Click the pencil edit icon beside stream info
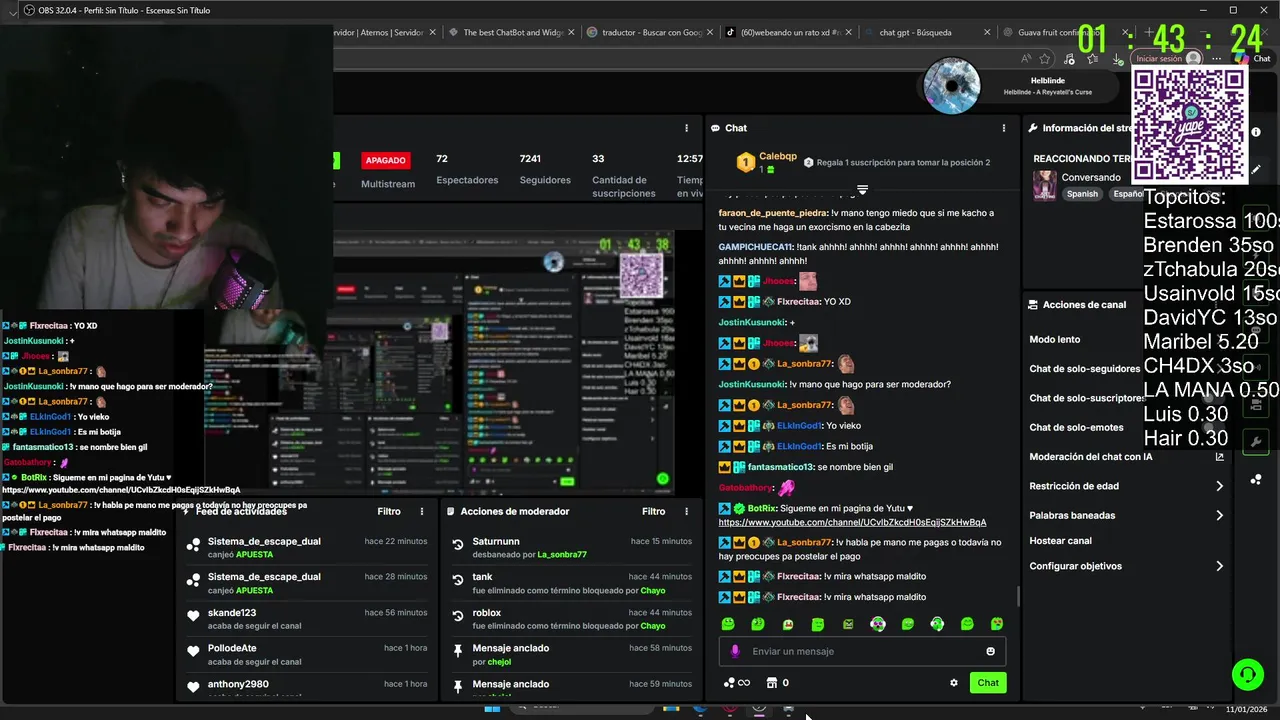This screenshot has width=1280, height=720. point(1256,170)
